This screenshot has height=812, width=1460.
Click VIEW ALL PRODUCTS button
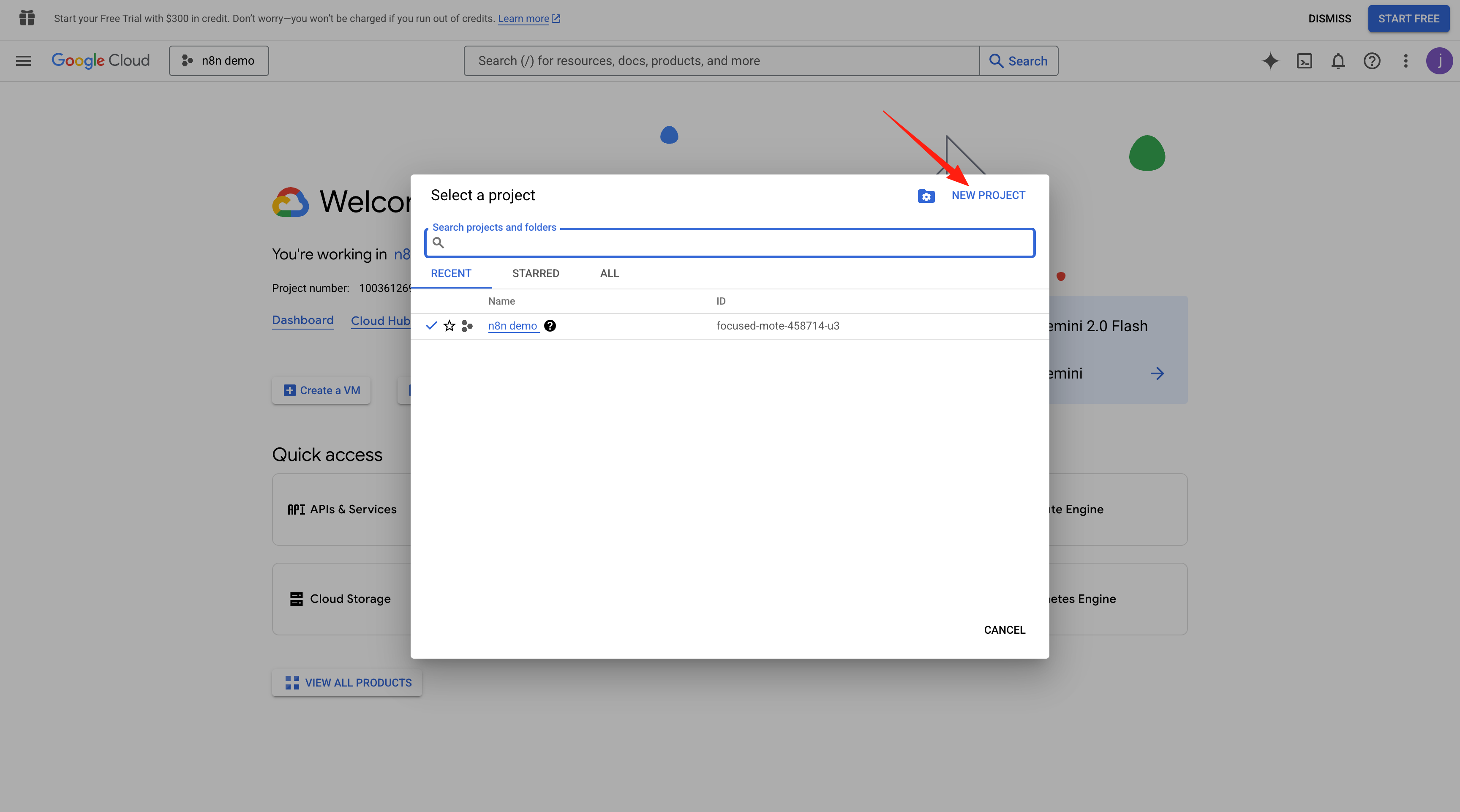pyautogui.click(x=347, y=683)
